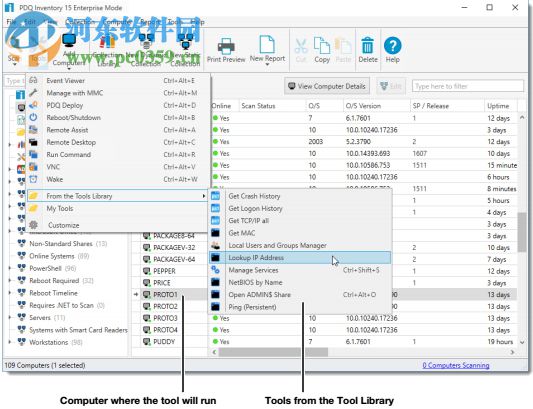
Task: Click the Copy toolbar icon
Action: click(322, 45)
